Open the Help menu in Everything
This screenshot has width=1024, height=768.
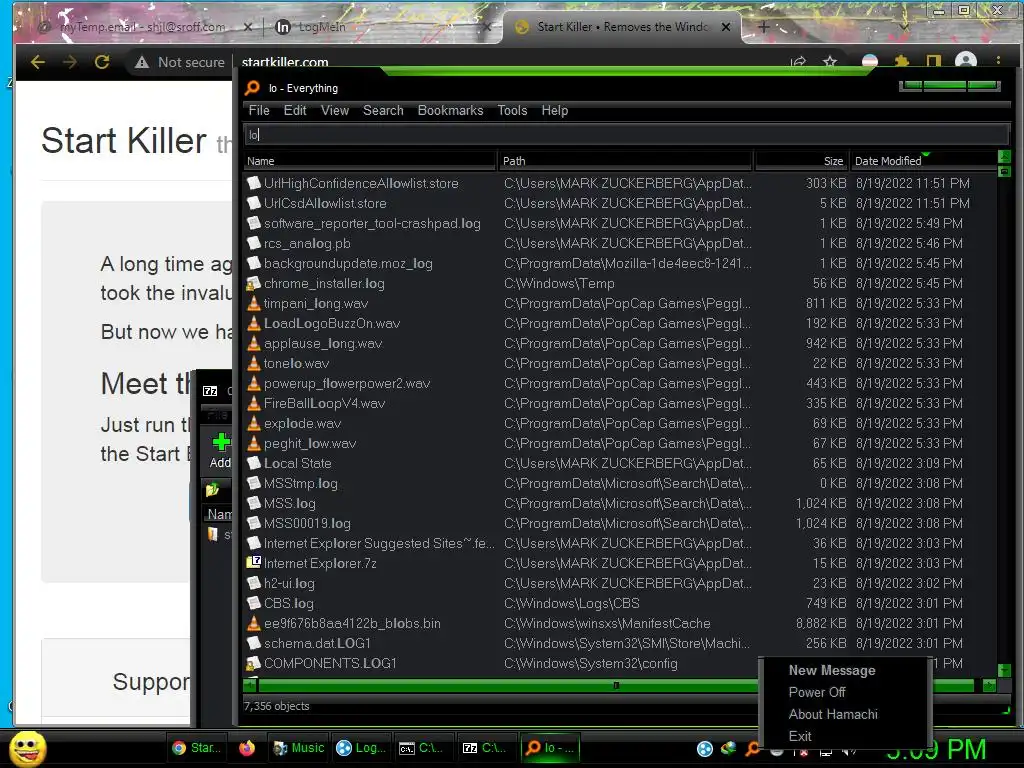coord(554,110)
